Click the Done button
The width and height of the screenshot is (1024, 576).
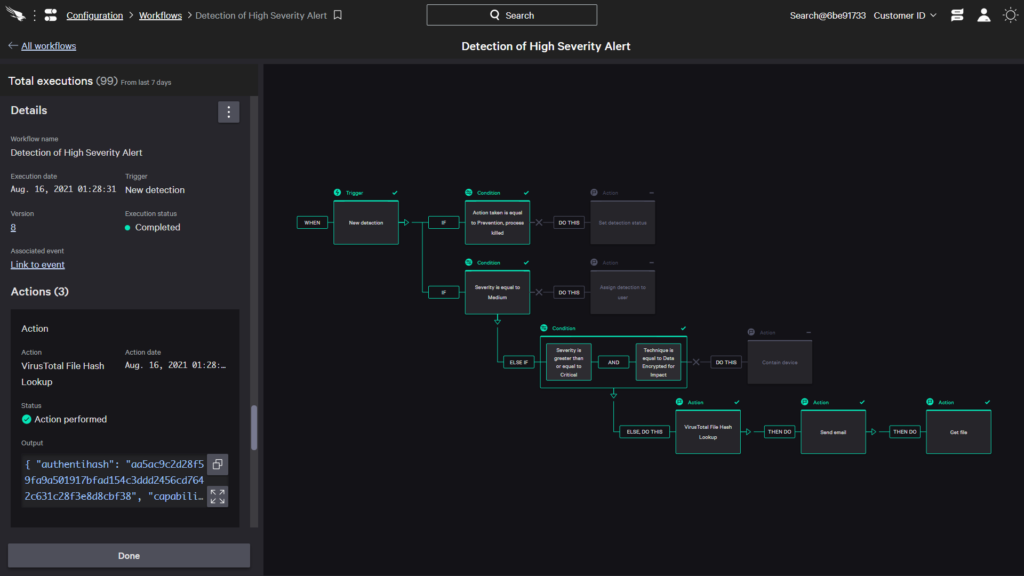tap(128, 555)
